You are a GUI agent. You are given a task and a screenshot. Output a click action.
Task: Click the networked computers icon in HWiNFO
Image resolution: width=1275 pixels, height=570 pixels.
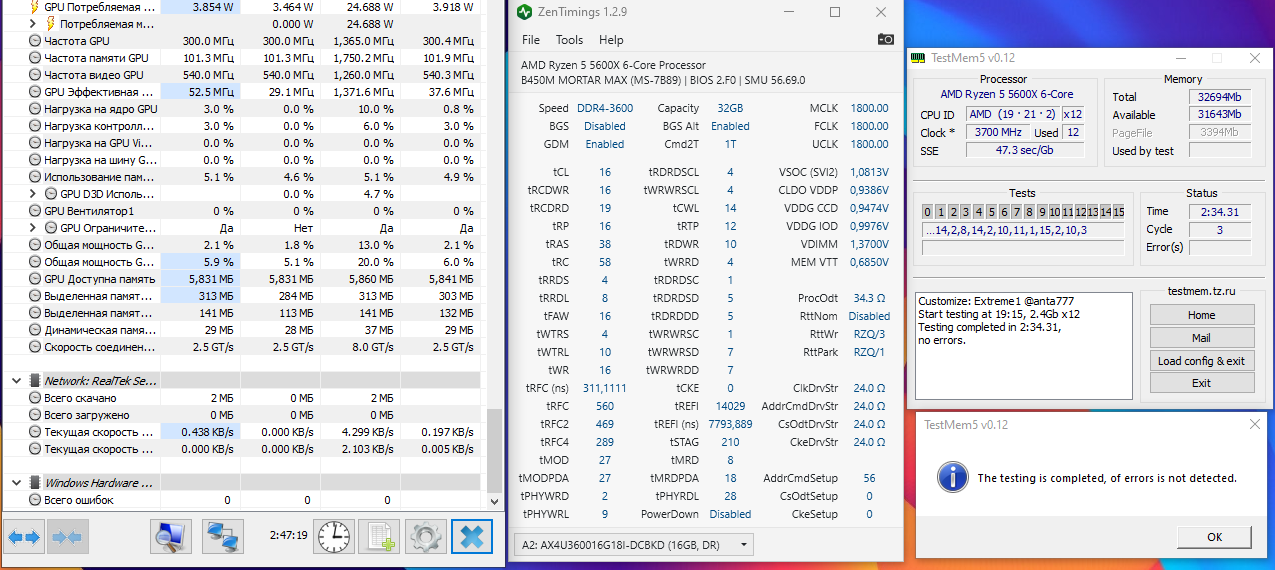click(x=223, y=537)
